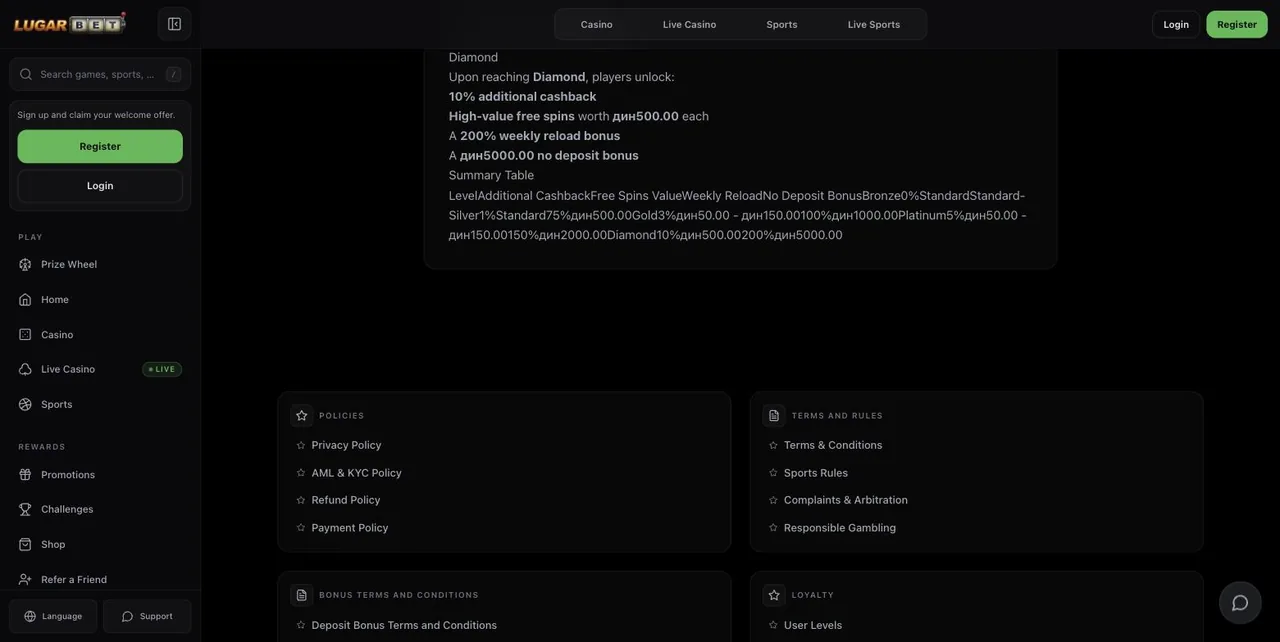
Task: Click the Live Casino spade icon
Action: 25,370
